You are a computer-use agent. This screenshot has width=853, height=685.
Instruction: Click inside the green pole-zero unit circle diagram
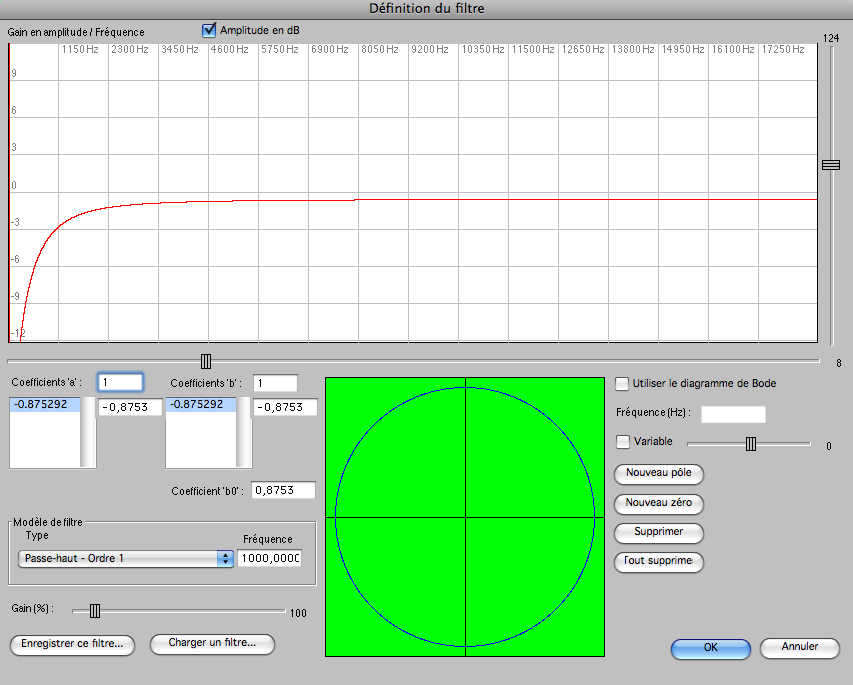[465, 517]
